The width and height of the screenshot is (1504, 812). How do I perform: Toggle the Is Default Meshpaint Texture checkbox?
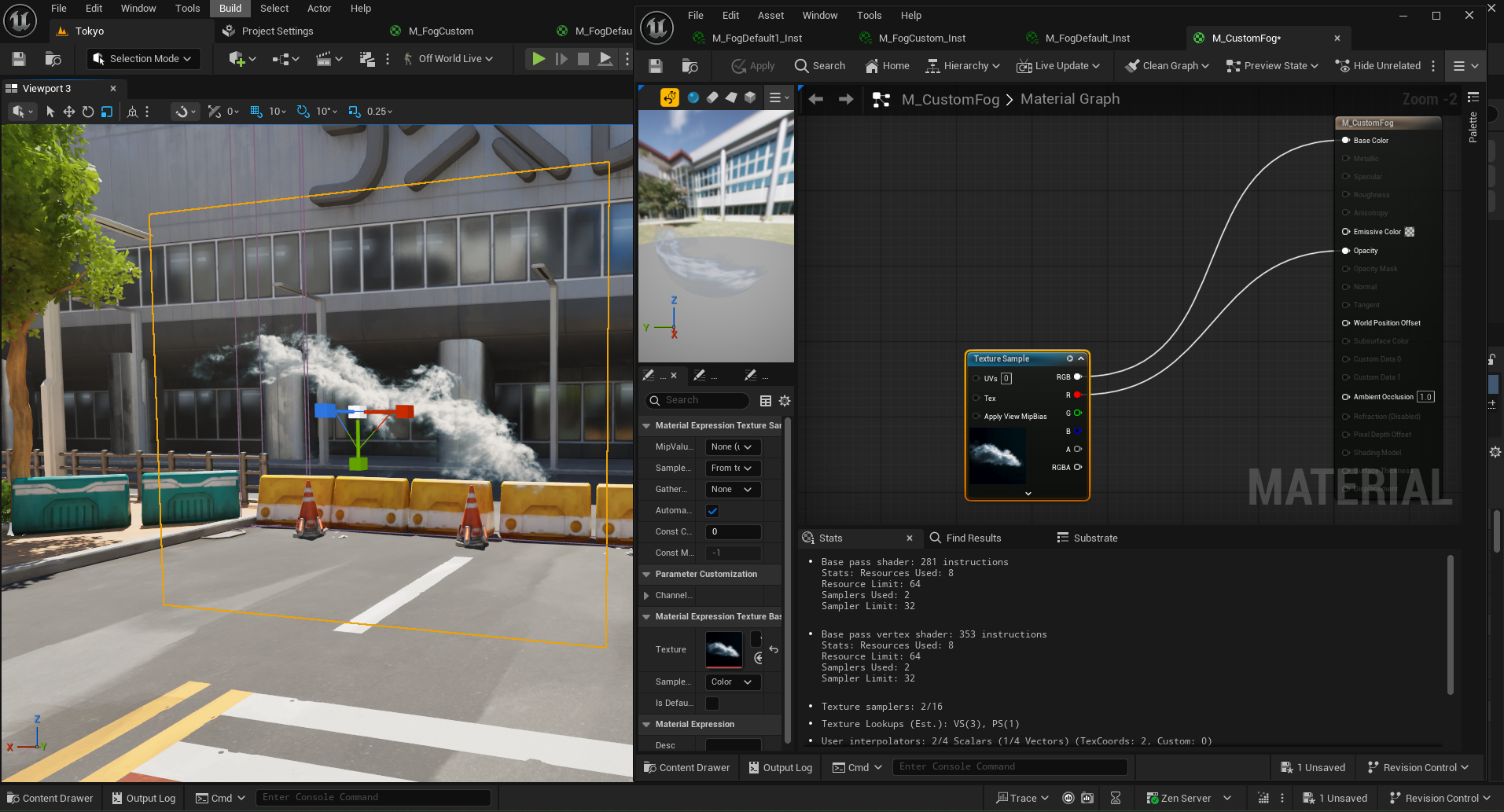pyautogui.click(x=712, y=704)
